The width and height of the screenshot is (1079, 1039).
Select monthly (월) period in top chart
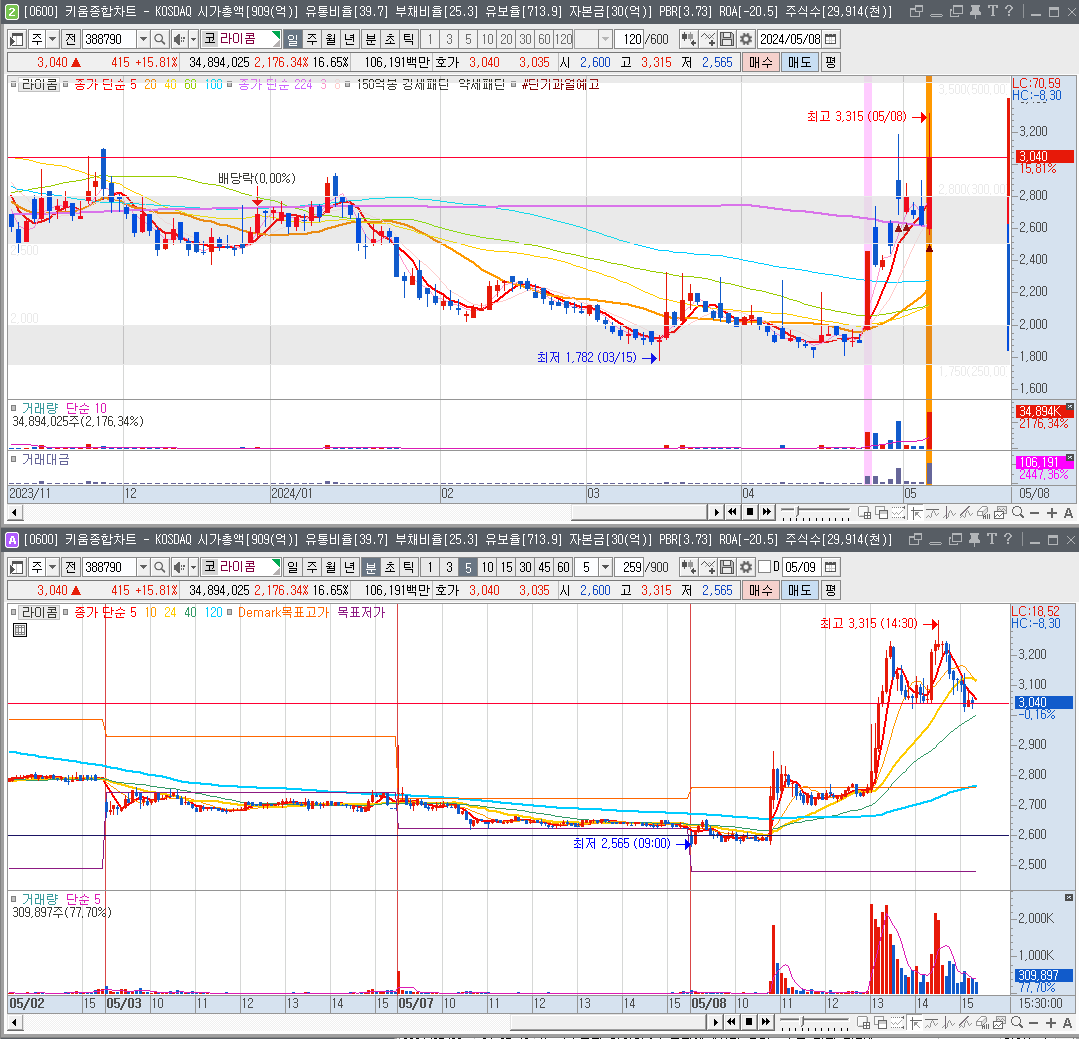pyautogui.click(x=331, y=39)
